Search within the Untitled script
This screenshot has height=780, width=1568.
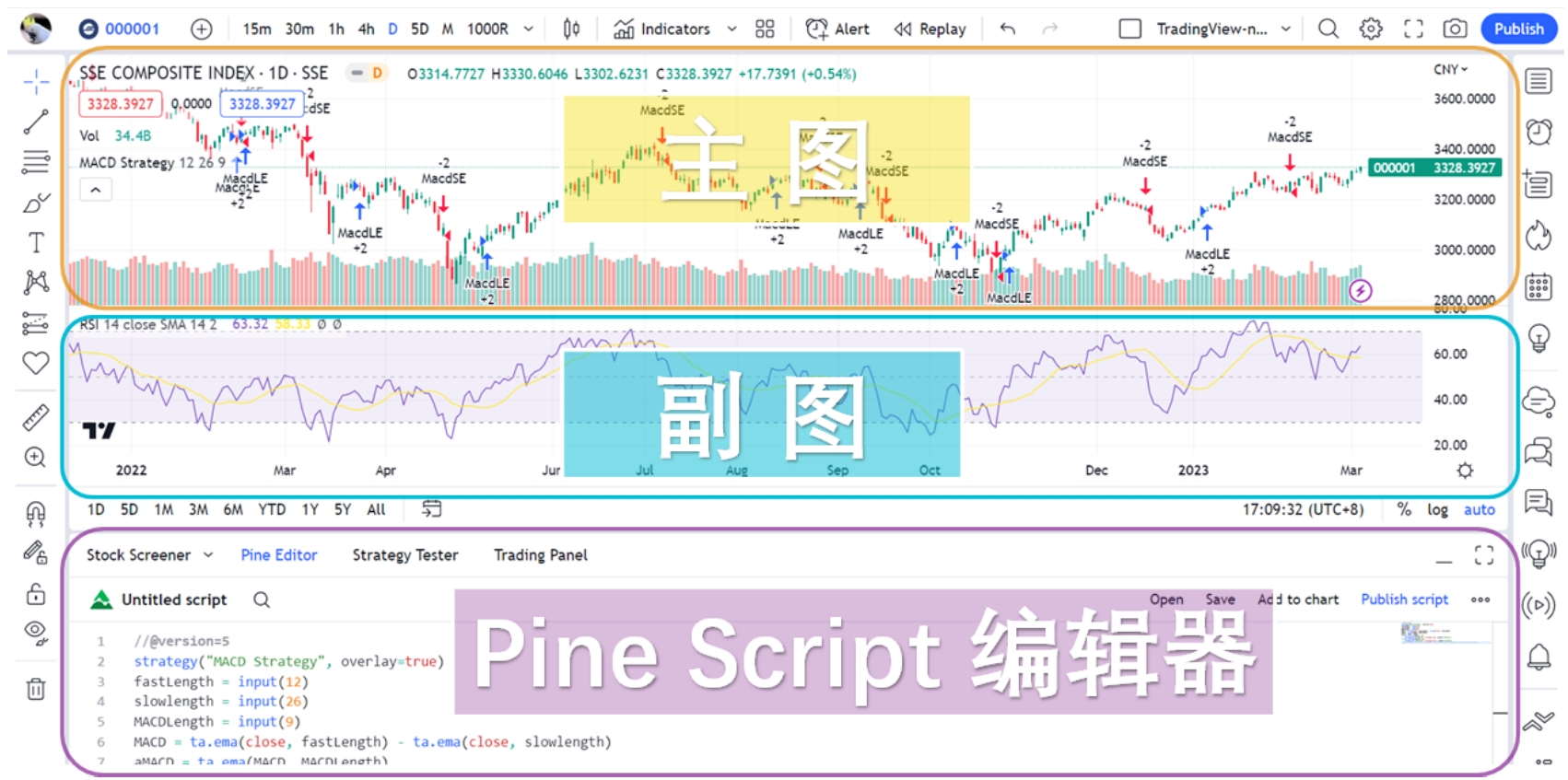[x=262, y=600]
